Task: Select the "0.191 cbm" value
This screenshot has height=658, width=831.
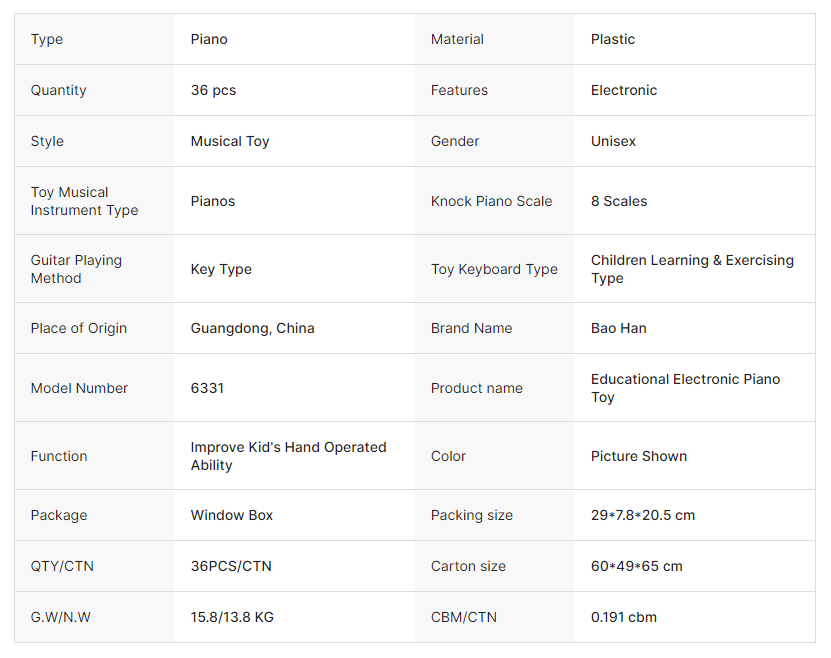Action: tap(623, 617)
